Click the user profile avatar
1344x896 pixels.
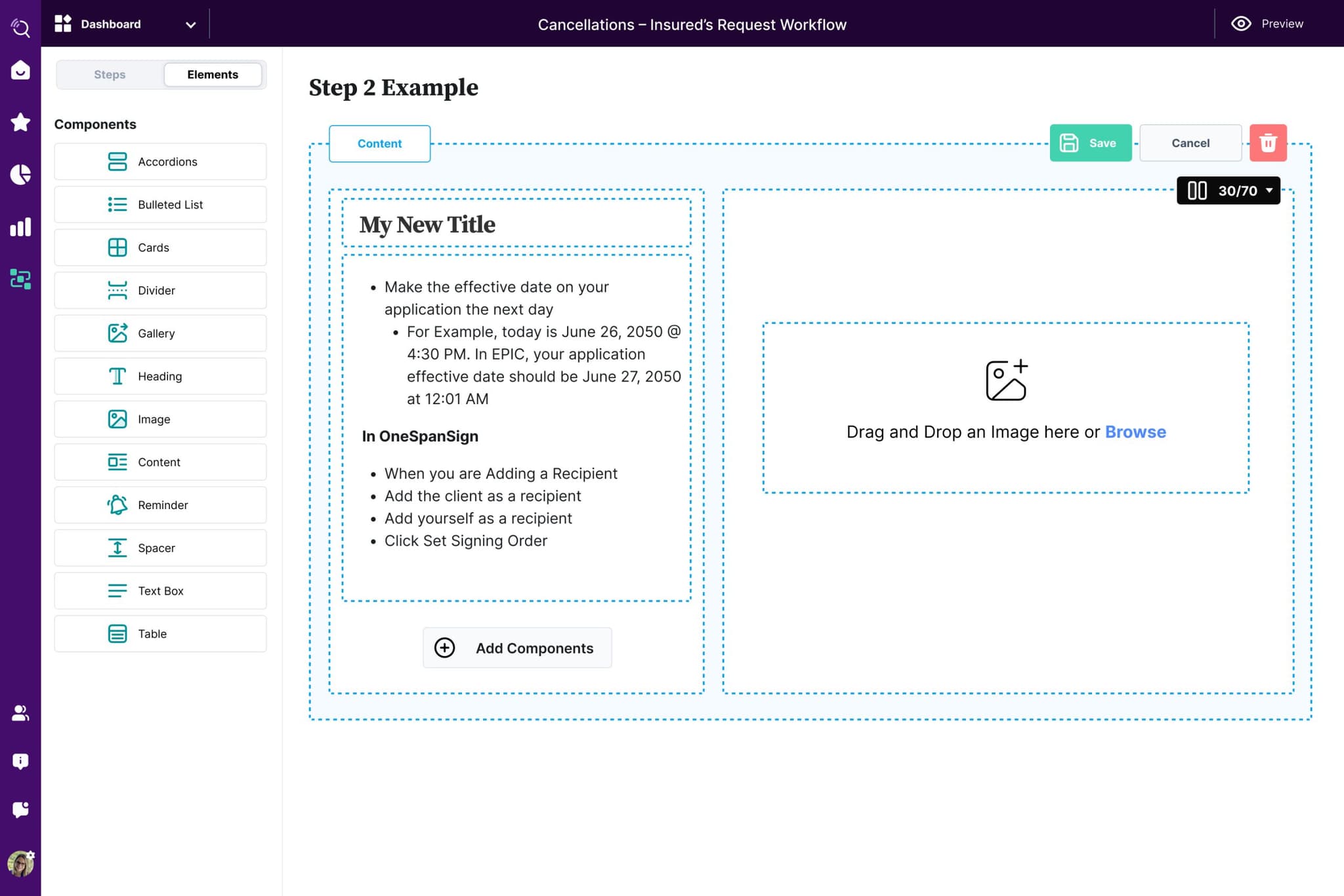point(20,863)
